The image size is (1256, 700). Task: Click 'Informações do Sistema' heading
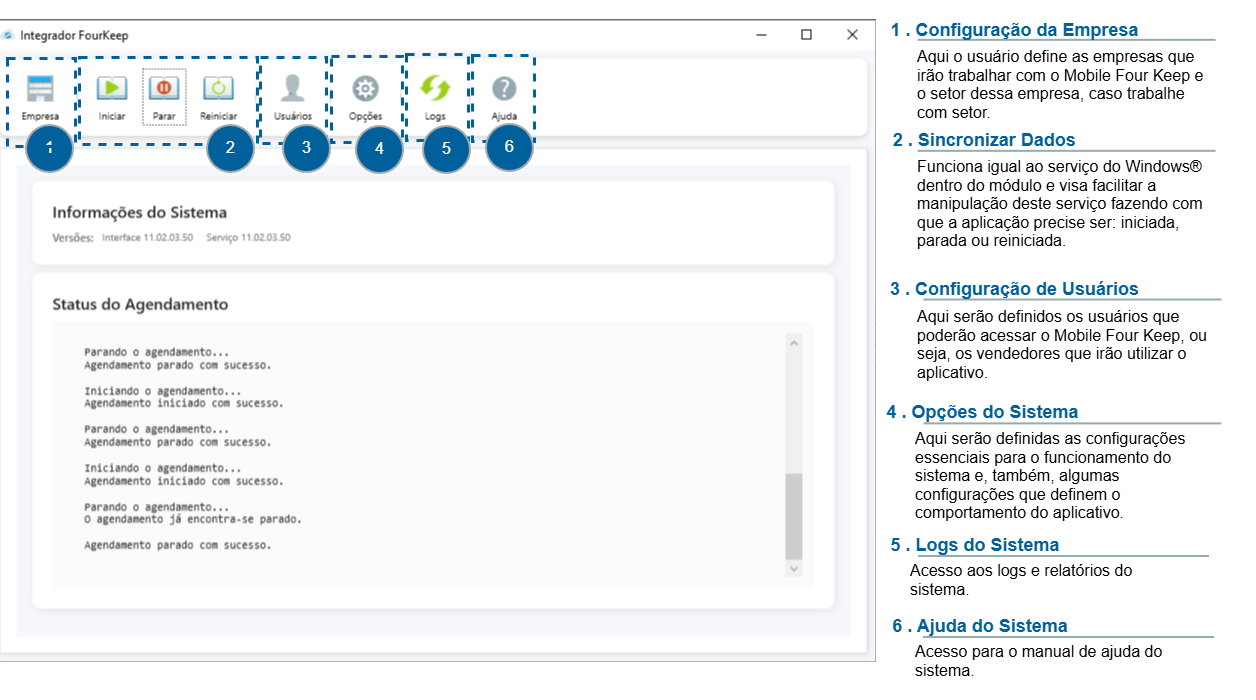coord(140,212)
